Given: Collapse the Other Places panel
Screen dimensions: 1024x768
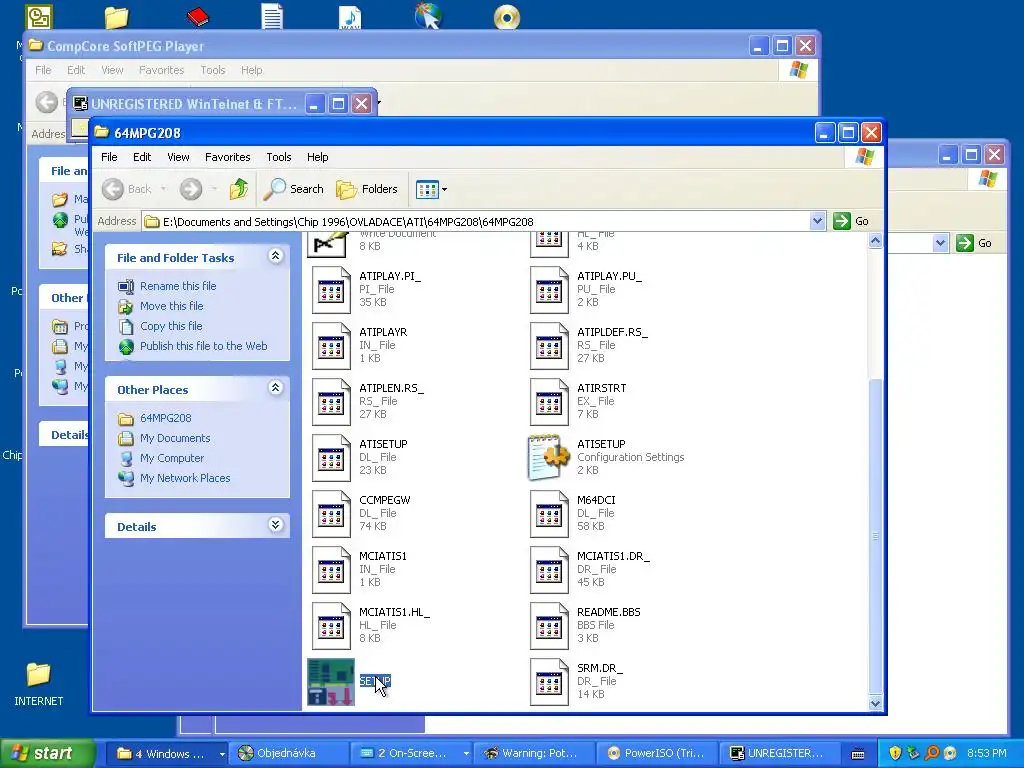Looking at the screenshot, I should 276,388.
